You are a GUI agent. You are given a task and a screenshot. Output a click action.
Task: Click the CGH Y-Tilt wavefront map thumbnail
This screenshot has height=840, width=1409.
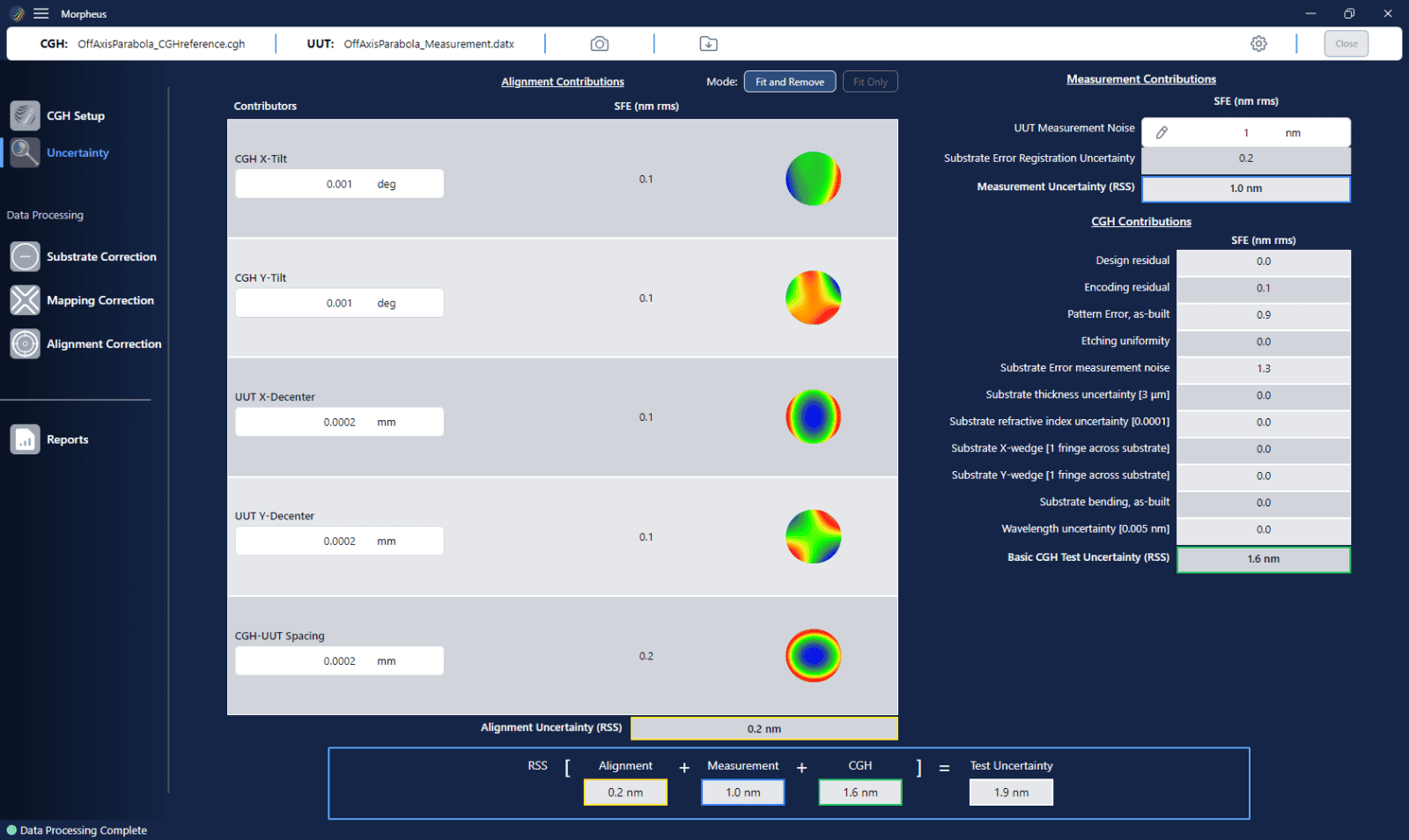(813, 298)
